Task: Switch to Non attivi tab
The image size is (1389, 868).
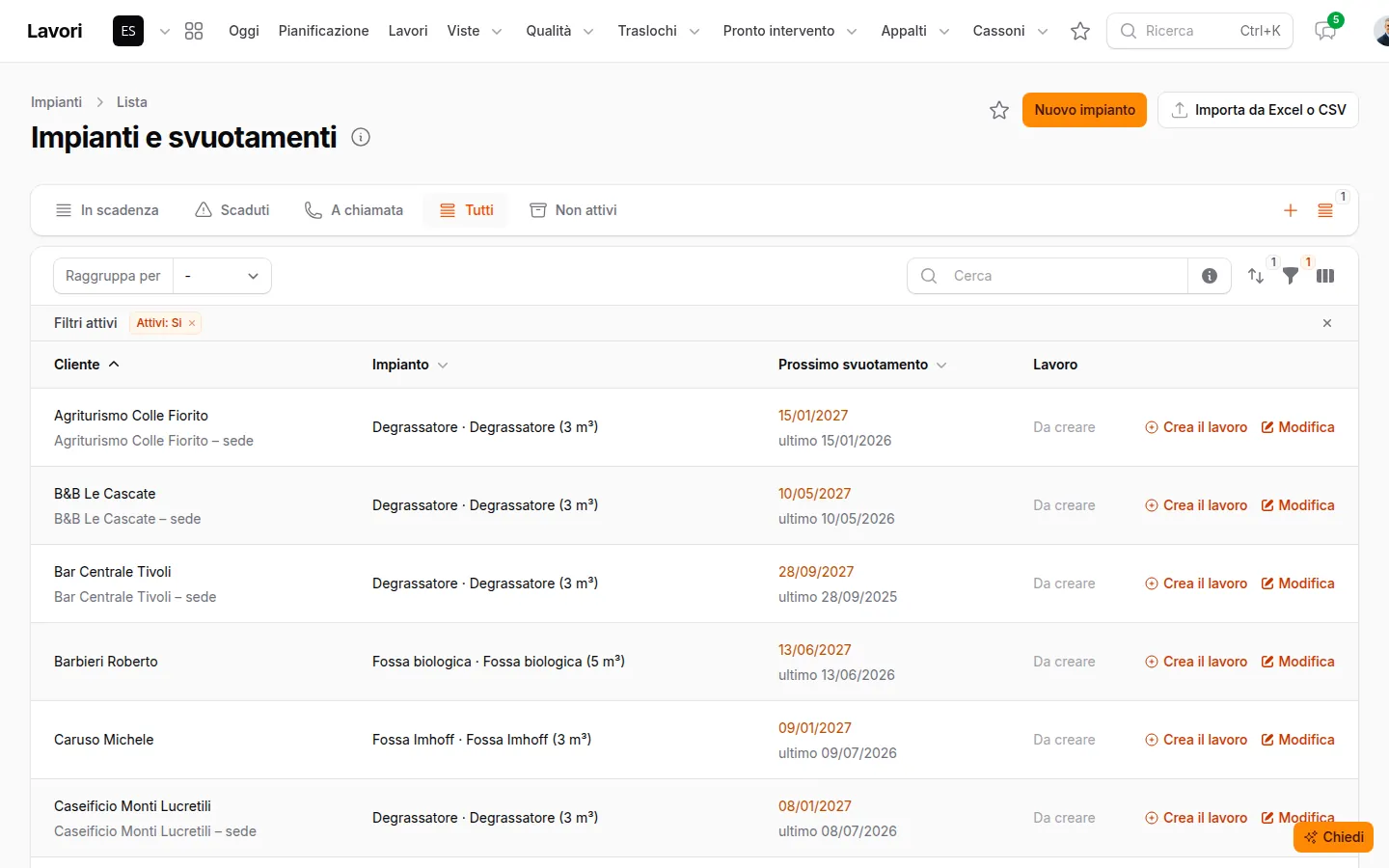Action: (x=574, y=210)
